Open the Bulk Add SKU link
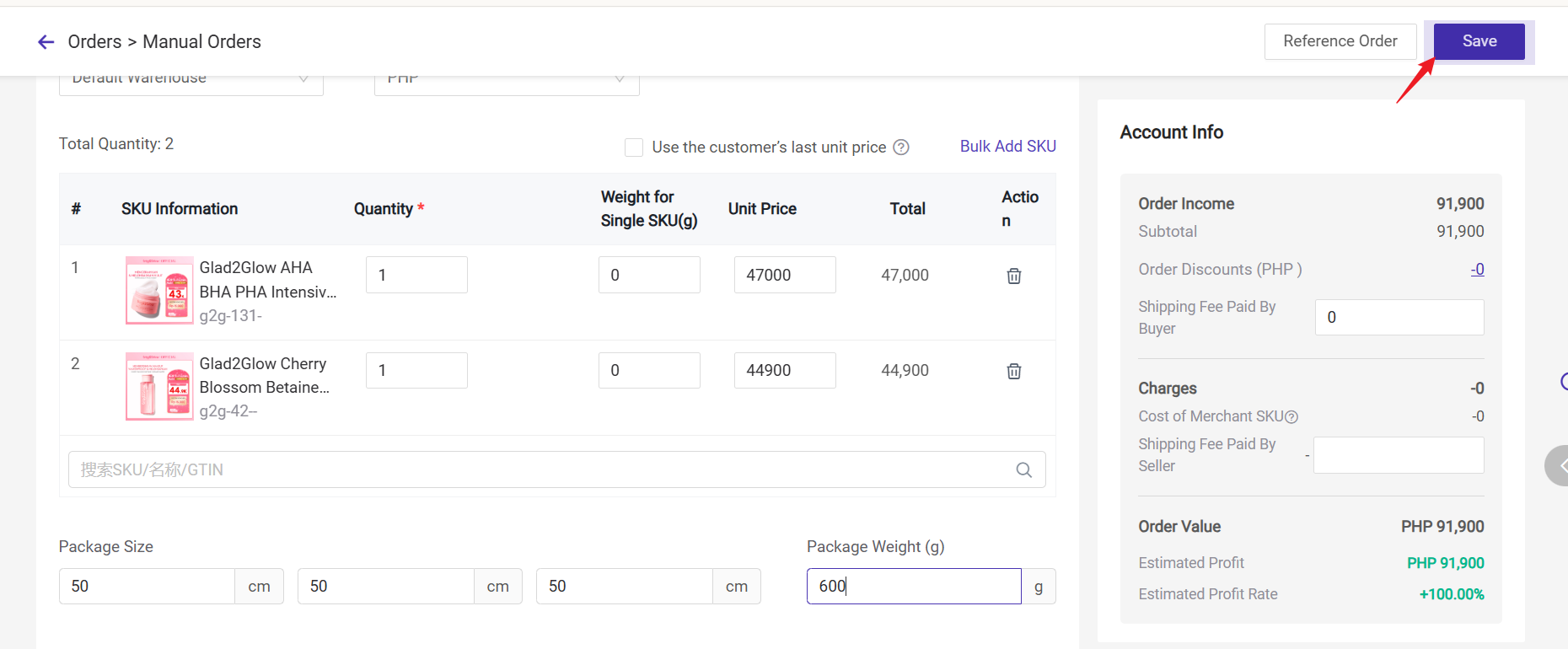 pos(1007,147)
